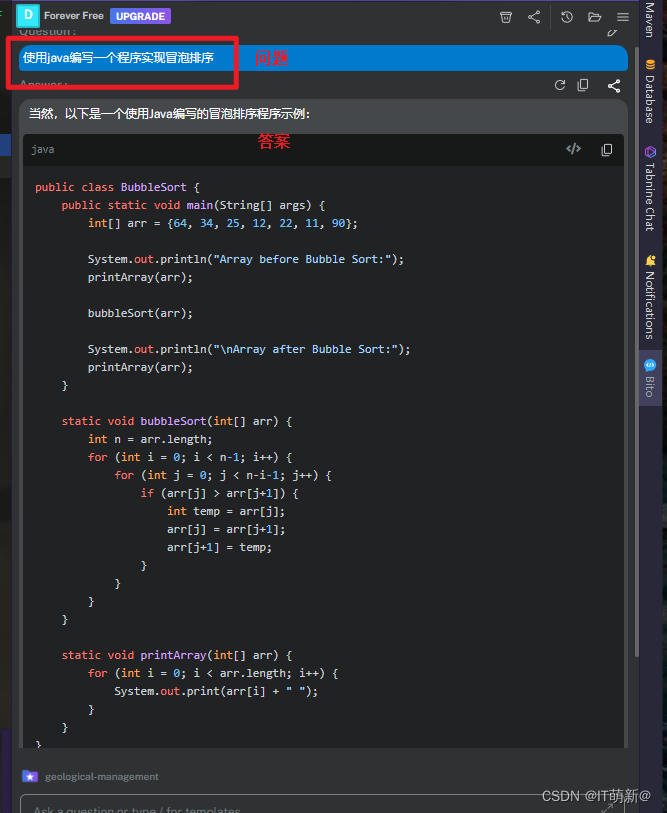This screenshot has width=667, height=813.
Task: Share the conversation from the top toolbar
Action: [534, 17]
